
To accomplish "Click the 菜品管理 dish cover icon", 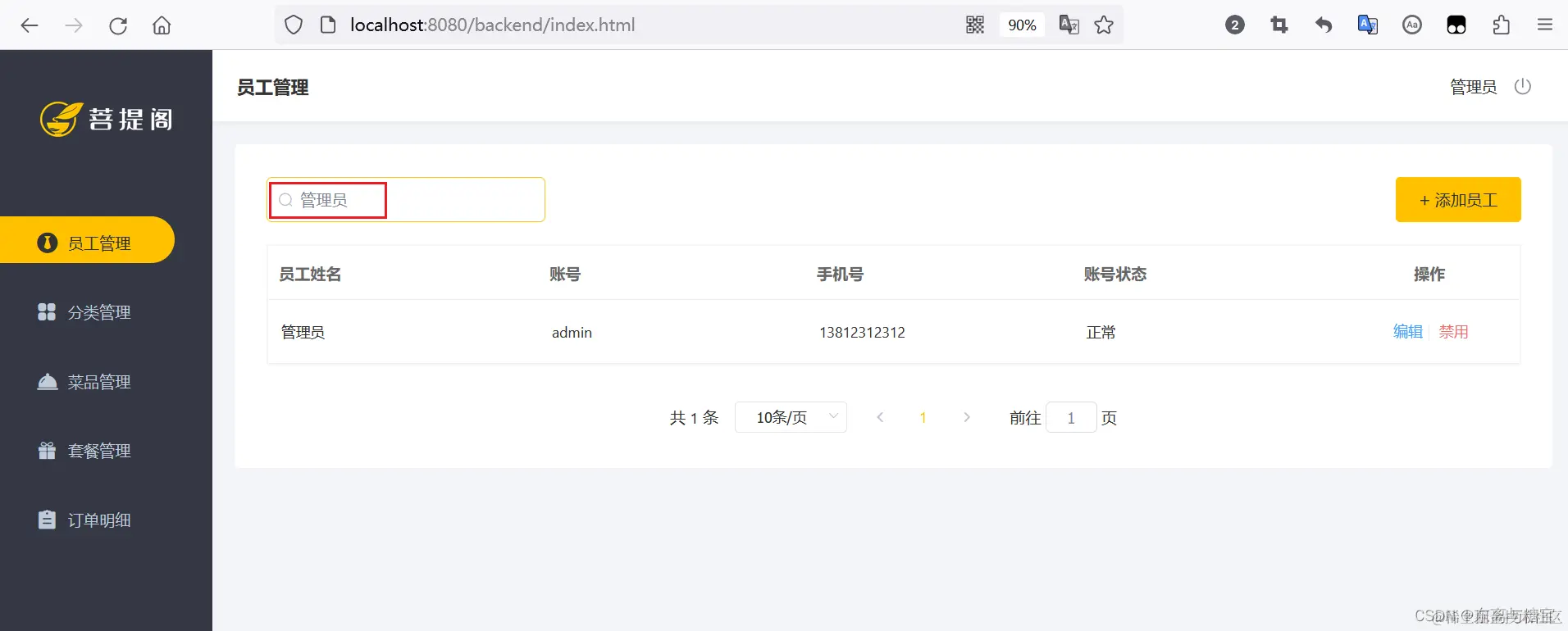I will pyautogui.click(x=48, y=382).
